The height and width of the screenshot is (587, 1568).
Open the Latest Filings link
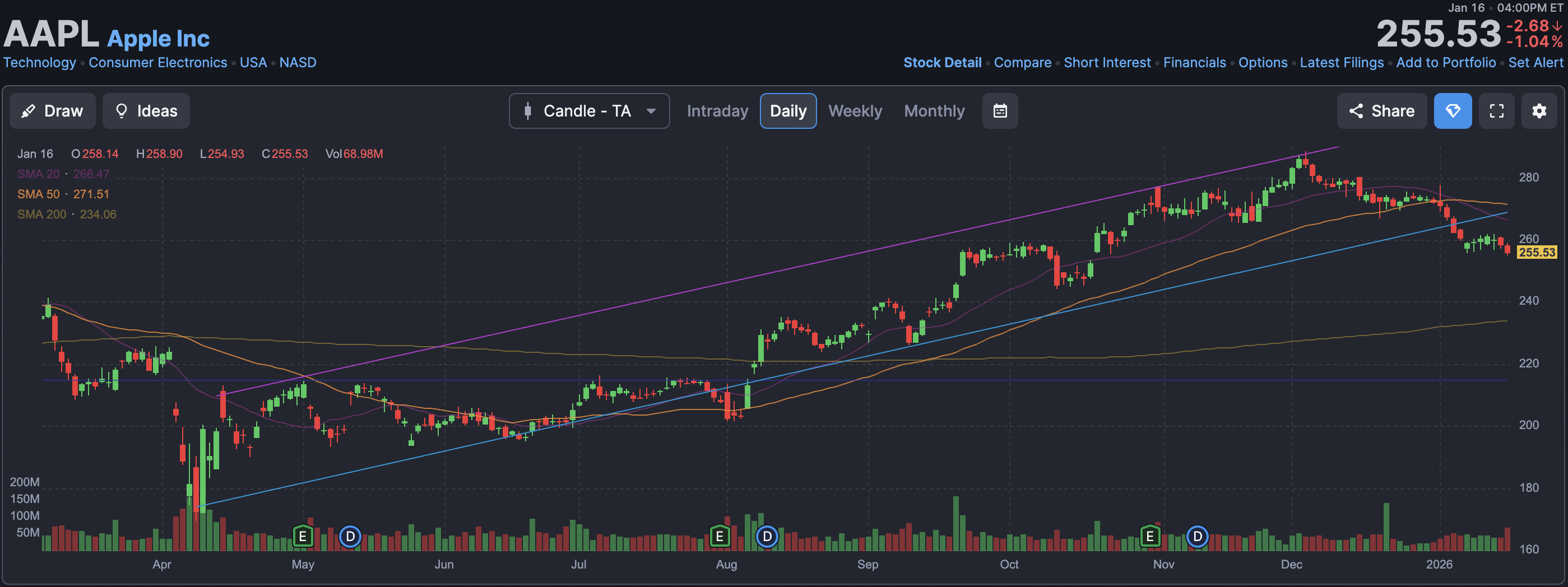1342,63
